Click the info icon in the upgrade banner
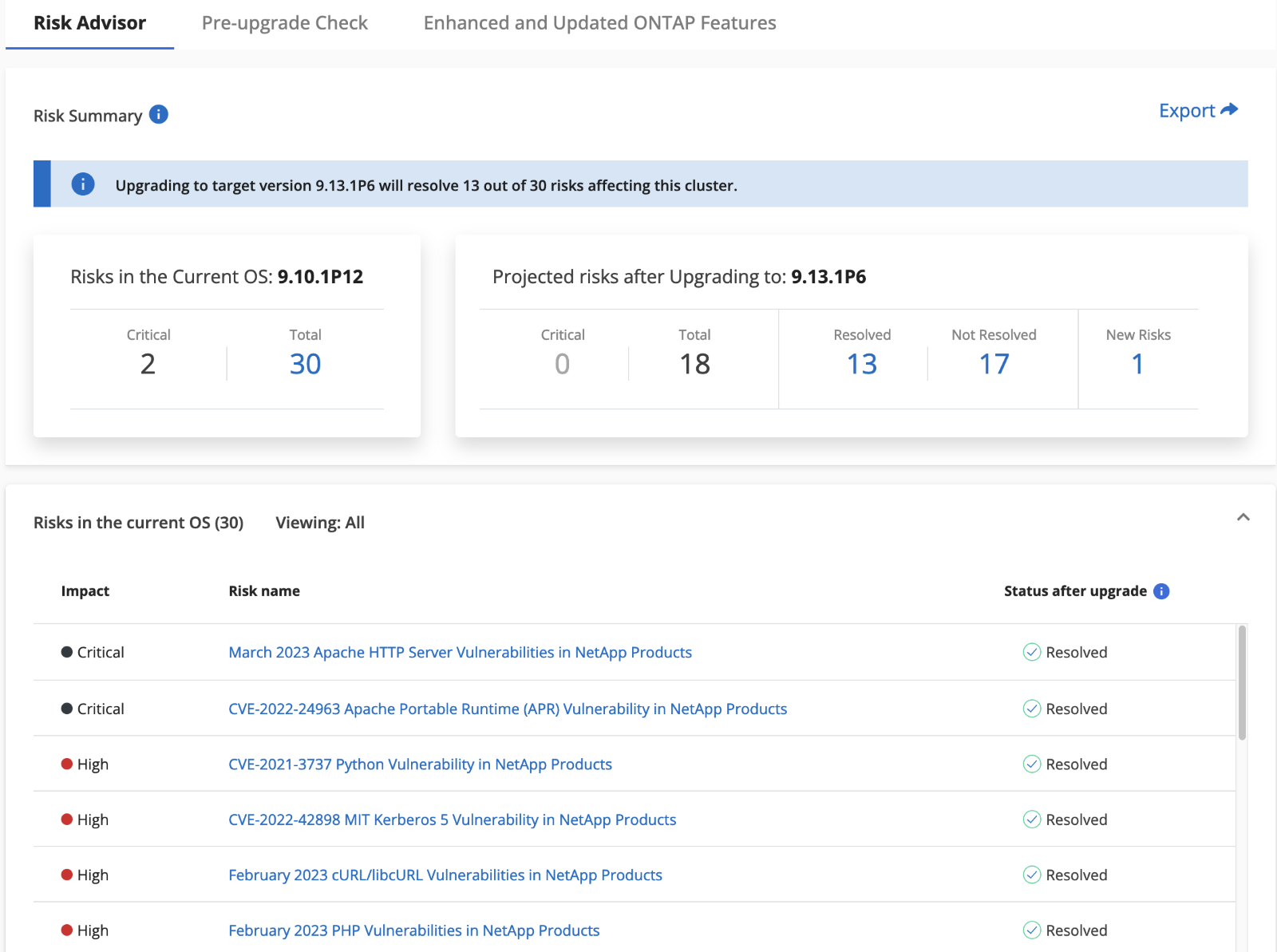Screen dimensions: 1277x952 (x=83, y=184)
